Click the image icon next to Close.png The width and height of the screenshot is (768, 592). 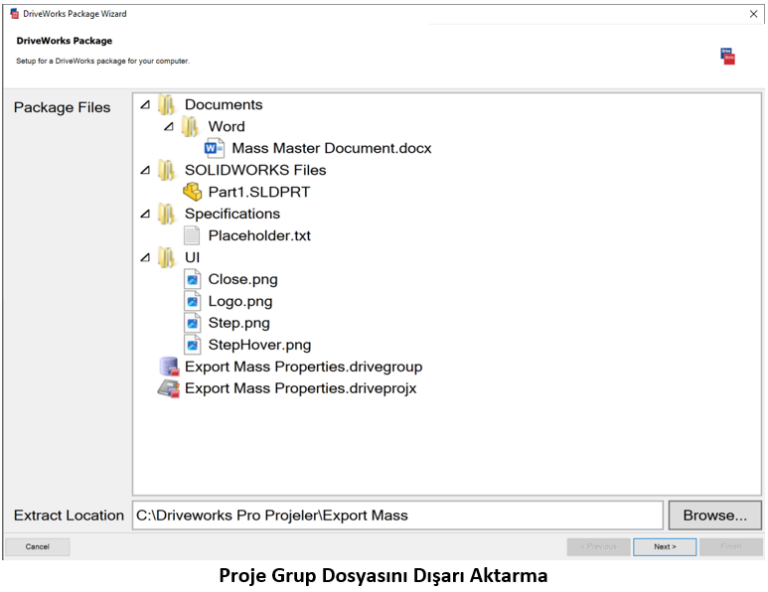tap(192, 280)
